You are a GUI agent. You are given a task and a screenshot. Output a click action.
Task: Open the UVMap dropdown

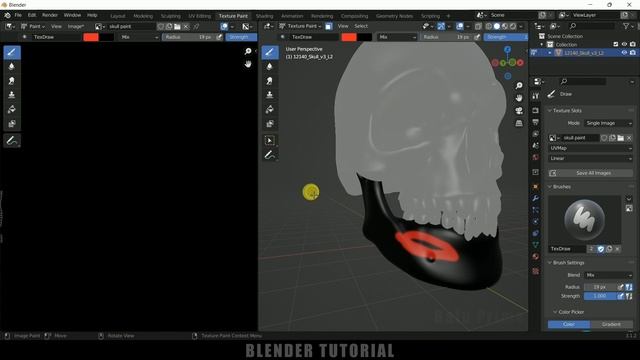click(591, 148)
